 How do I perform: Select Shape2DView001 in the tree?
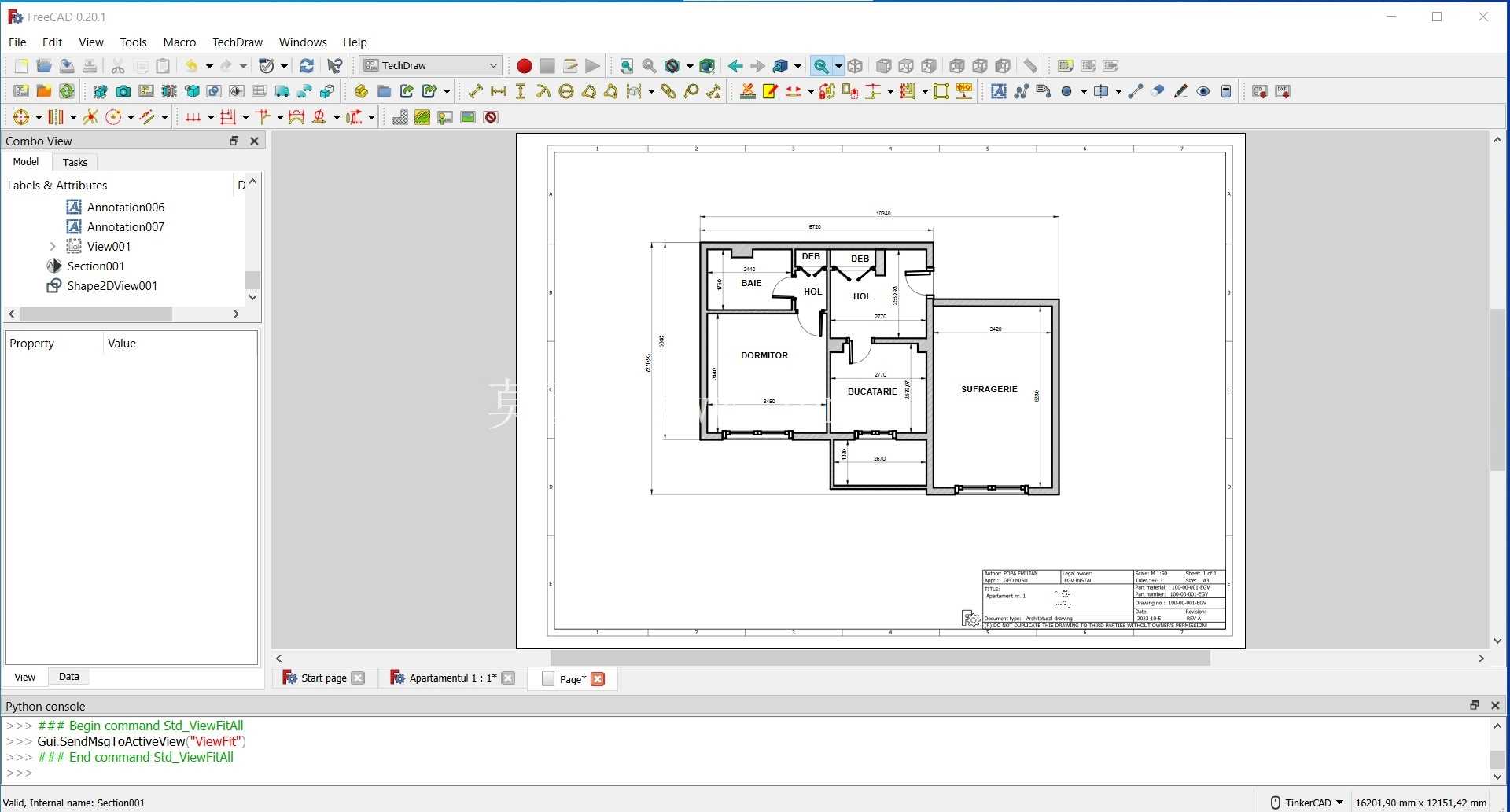(x=112, y=286)
